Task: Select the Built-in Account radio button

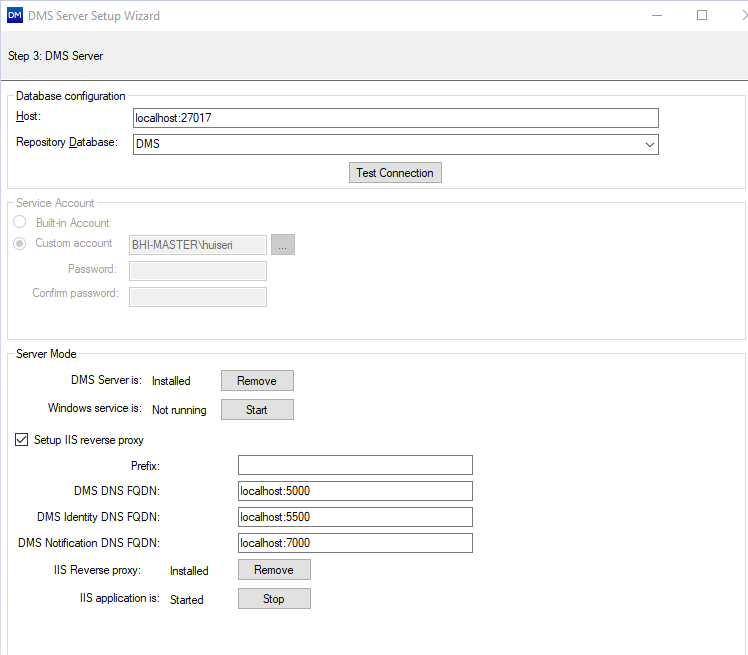Action: coord(20,223)
